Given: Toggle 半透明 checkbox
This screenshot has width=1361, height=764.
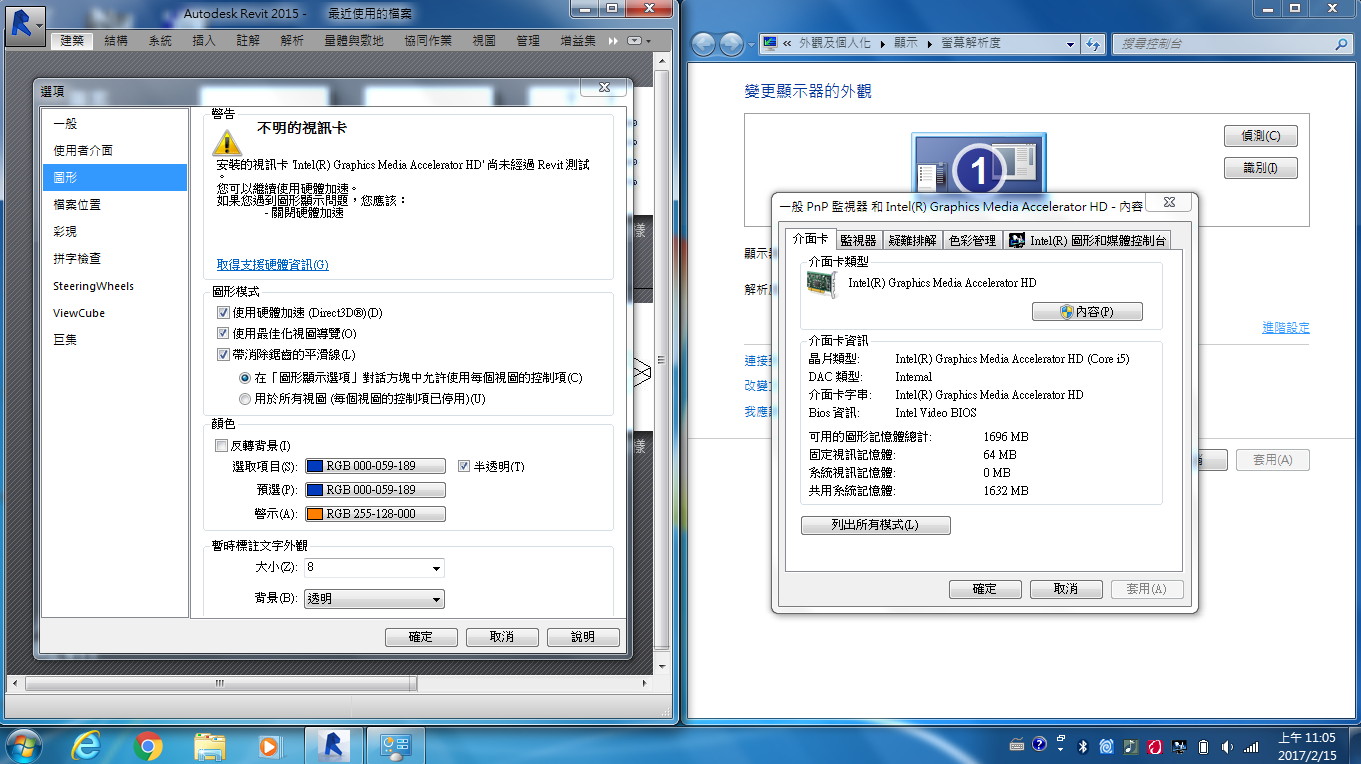Looking at the screenshot, I should pos(464,466).
